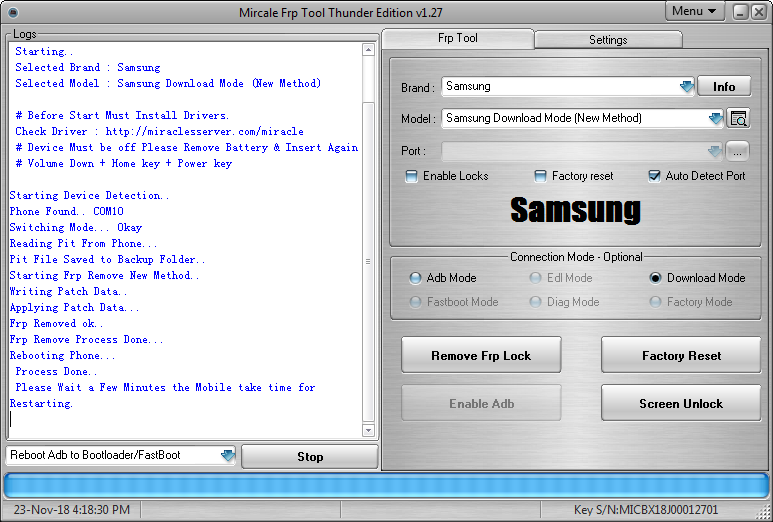The image size is (773, 522).
Task: Switch to the Frp Tool tab
Action: click(x=457, y=38)
